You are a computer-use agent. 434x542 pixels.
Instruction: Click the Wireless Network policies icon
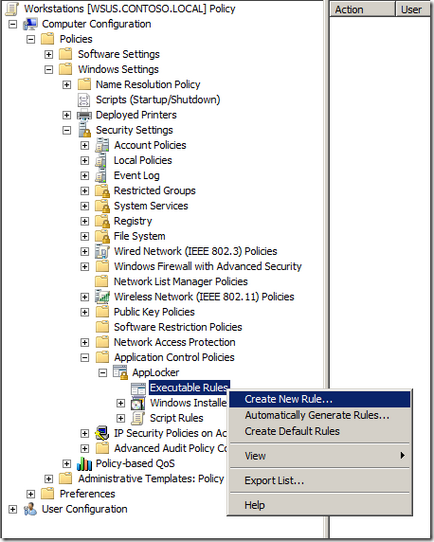click(102, 297)
